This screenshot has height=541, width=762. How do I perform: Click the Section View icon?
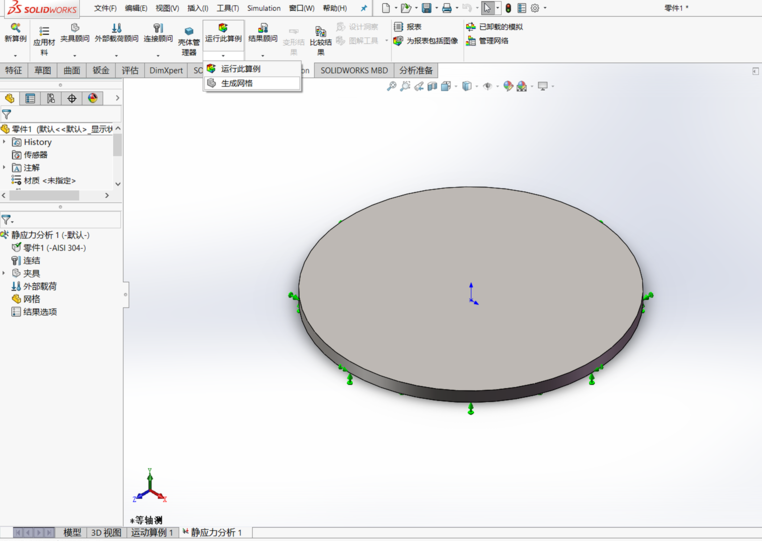[432, 86]
